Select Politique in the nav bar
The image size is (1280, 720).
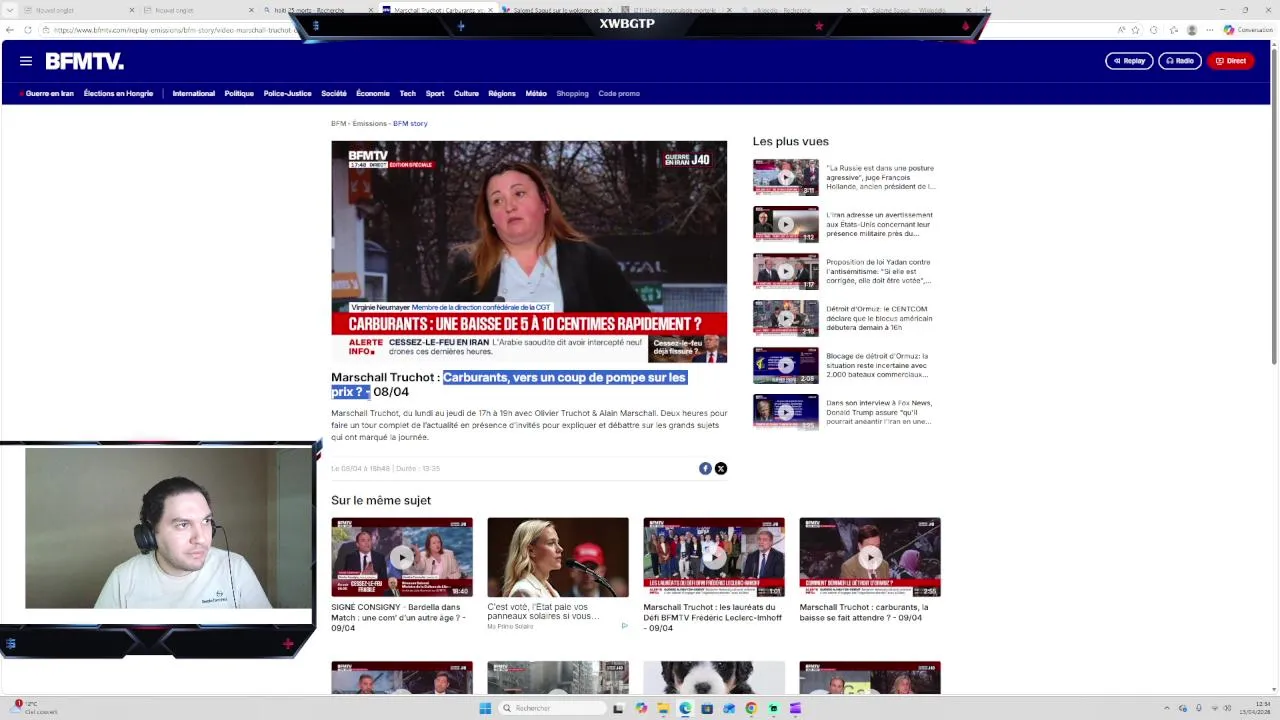[239, 93]
